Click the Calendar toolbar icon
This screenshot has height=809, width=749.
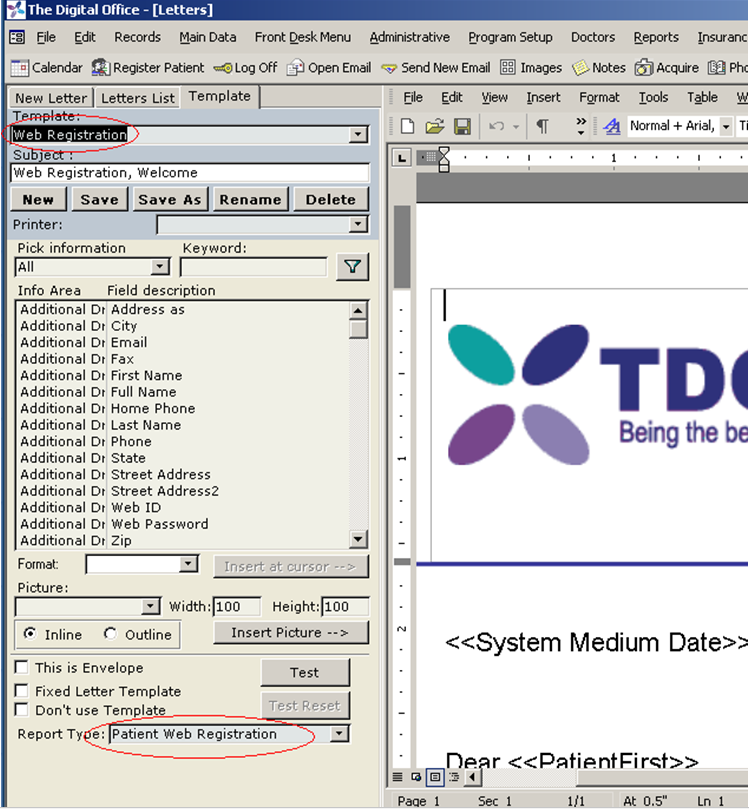pos(19,68)
